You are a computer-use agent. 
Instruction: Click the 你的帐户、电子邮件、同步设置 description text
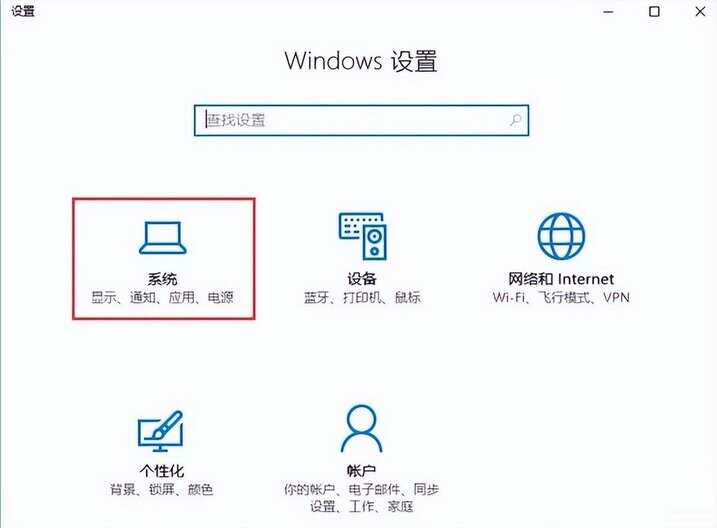[x=361, y=498]
